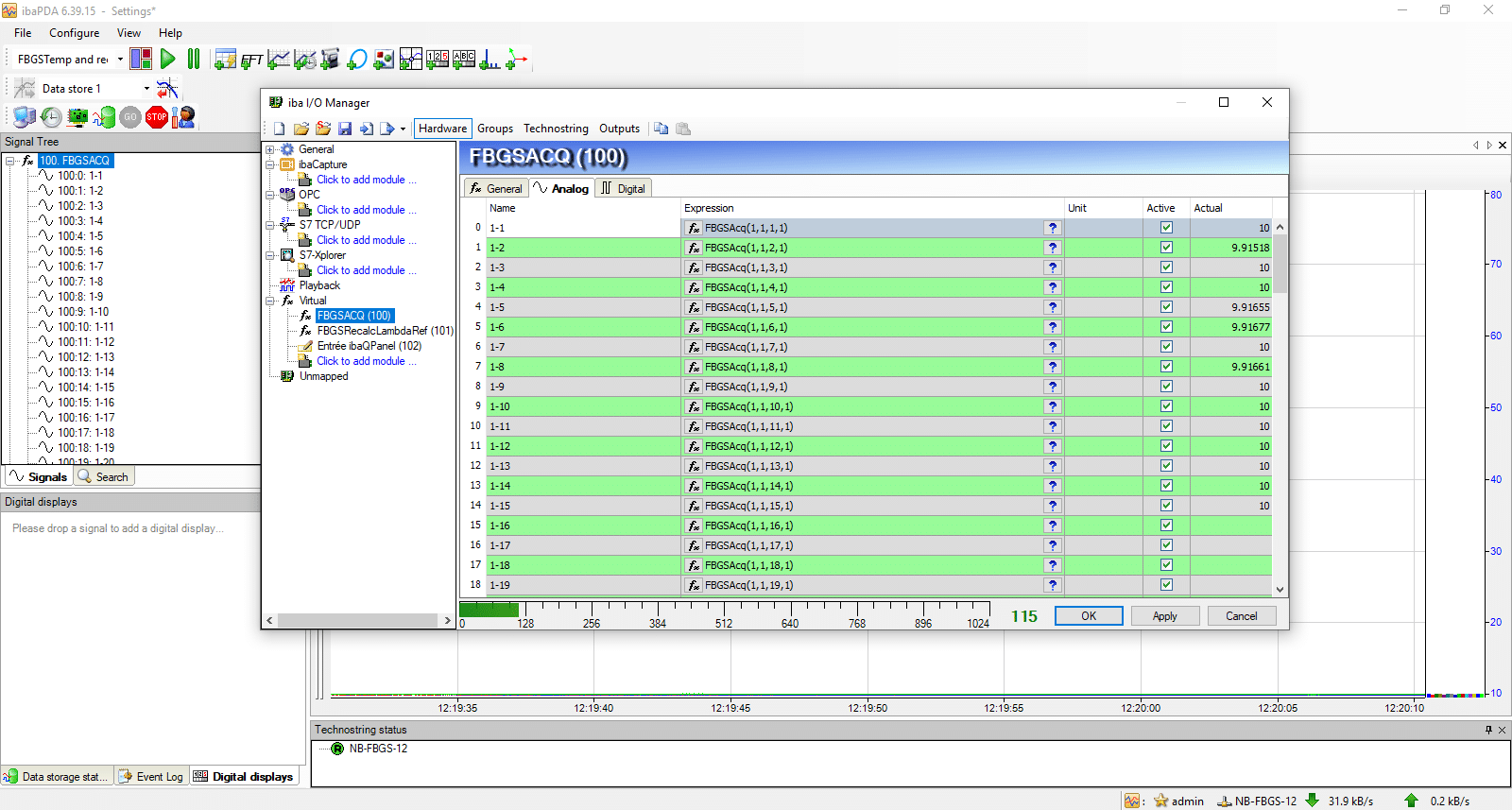Click the Paste icon in I/O Manager toolbar
Viewport: 1512px width, 810px height.
683,129
